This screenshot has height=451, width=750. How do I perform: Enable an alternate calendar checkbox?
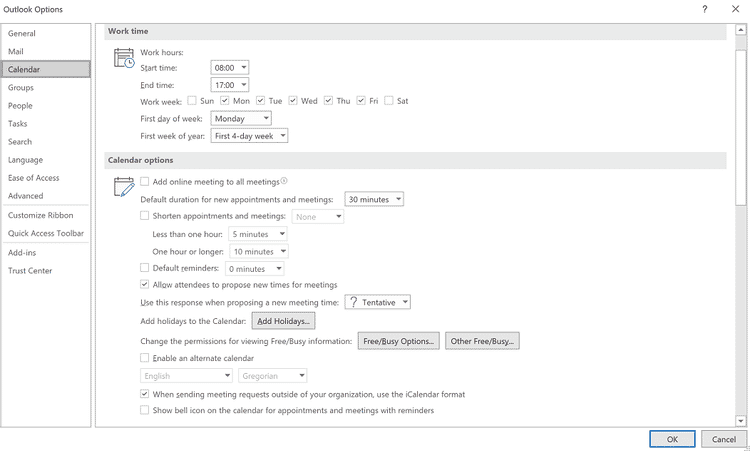point(144,358)
